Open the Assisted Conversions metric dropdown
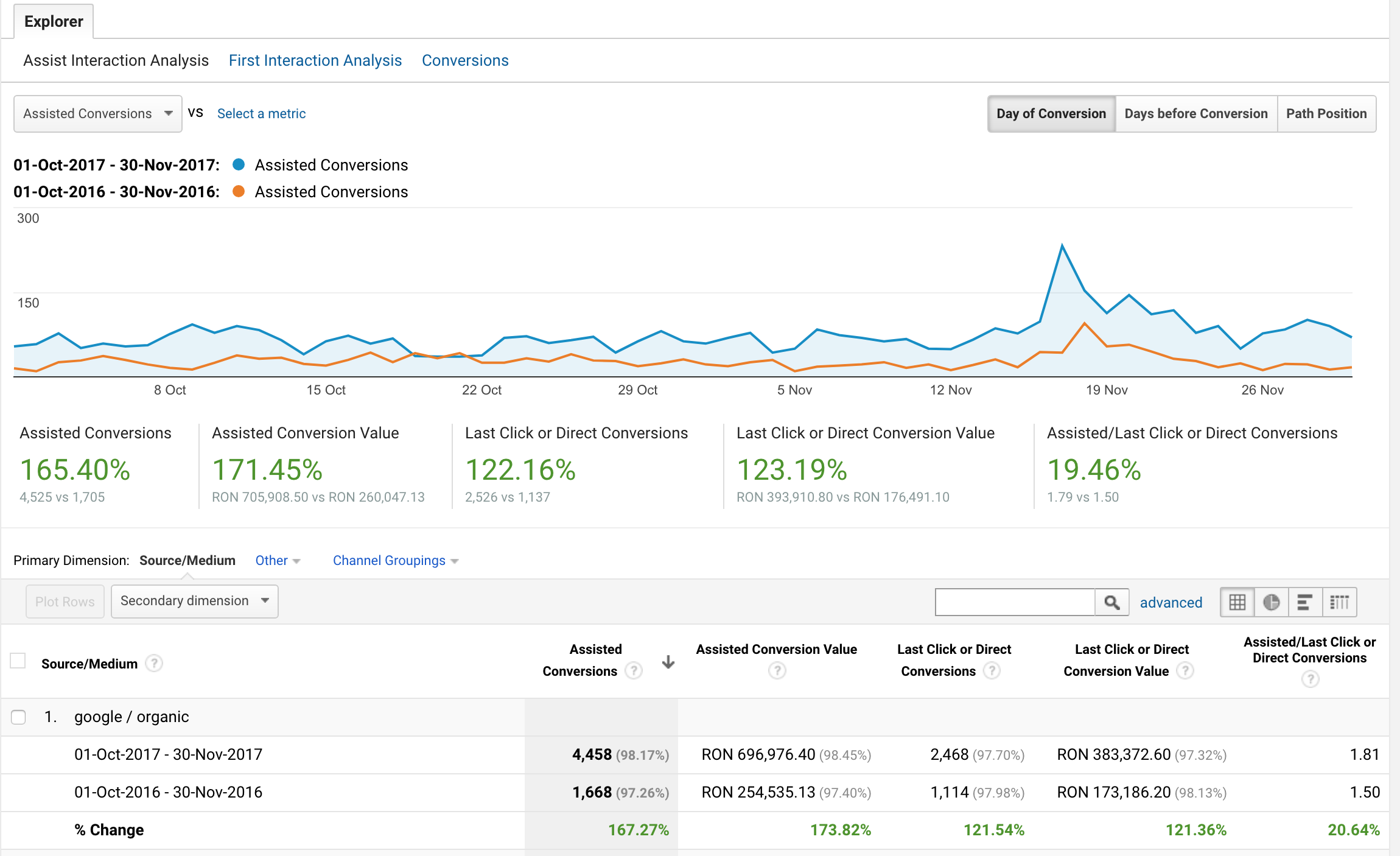The height and width of the screenshot is (856, 1400). [98, 113]
